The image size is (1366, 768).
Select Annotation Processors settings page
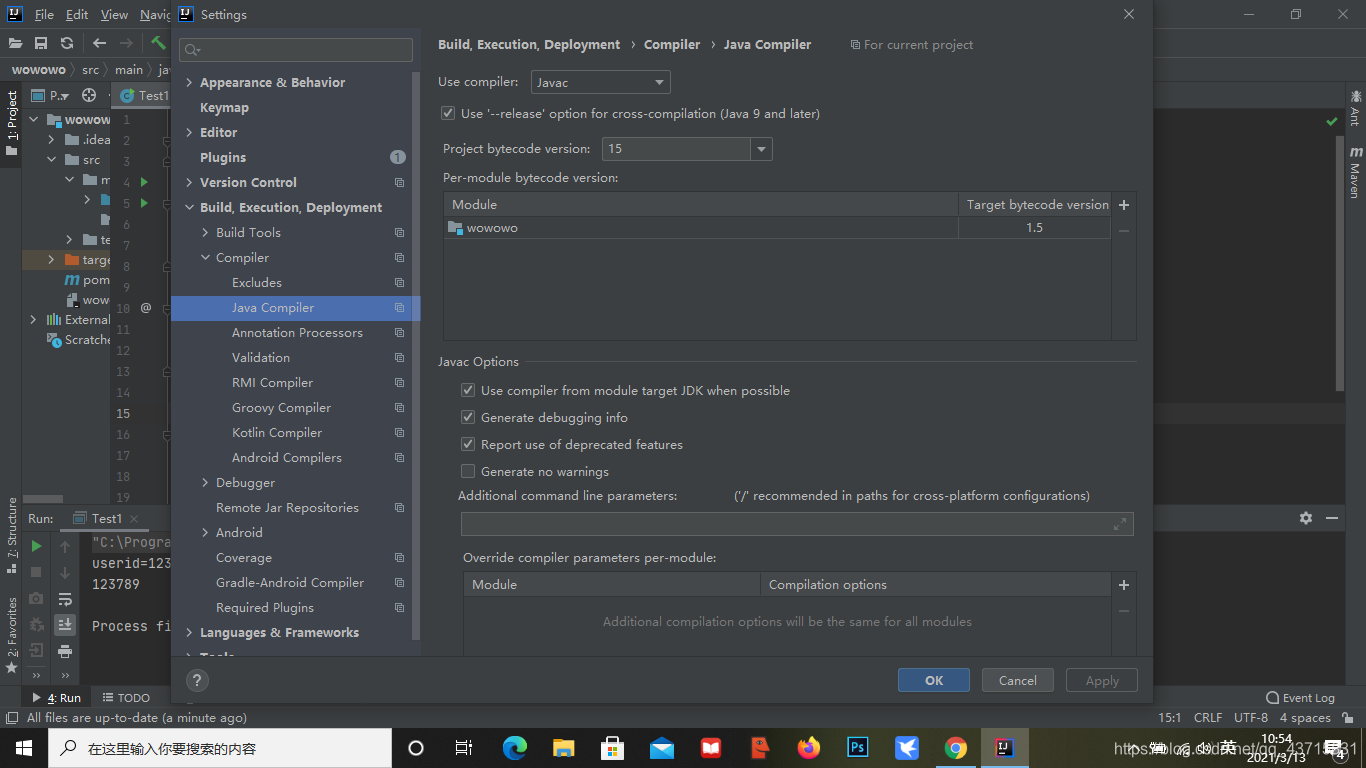coord(296,333)
